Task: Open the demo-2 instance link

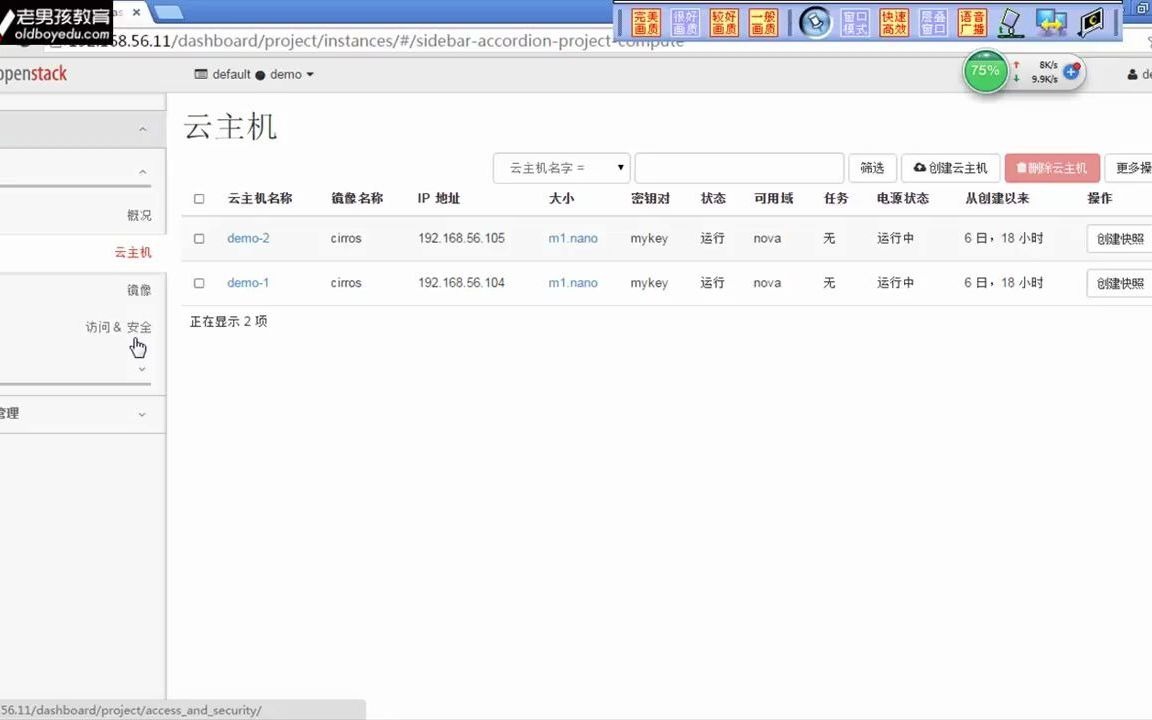Action: pyautogui.click(x=248, y=238)
